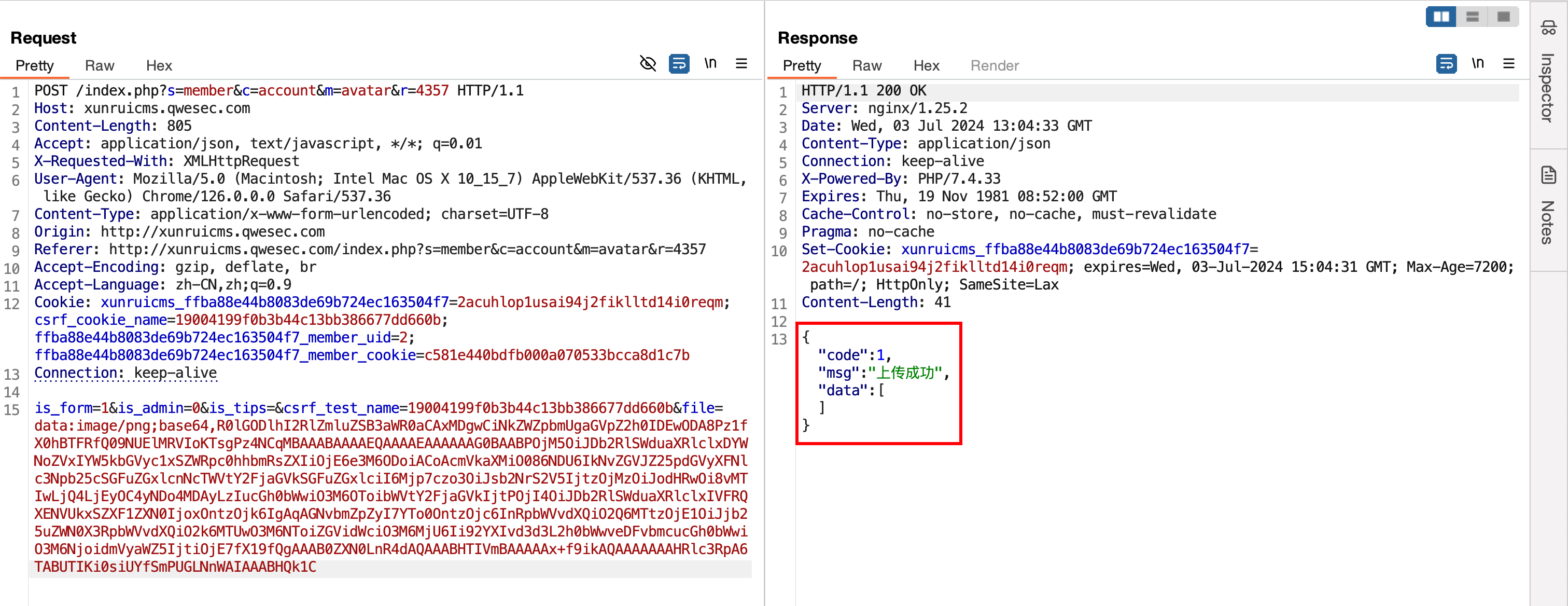Image resolution: width=1568 pixels, height=606 pixels.
Task: Click the X-Powered-By PHP/7.4.33 header
Action: click(901, 179)
